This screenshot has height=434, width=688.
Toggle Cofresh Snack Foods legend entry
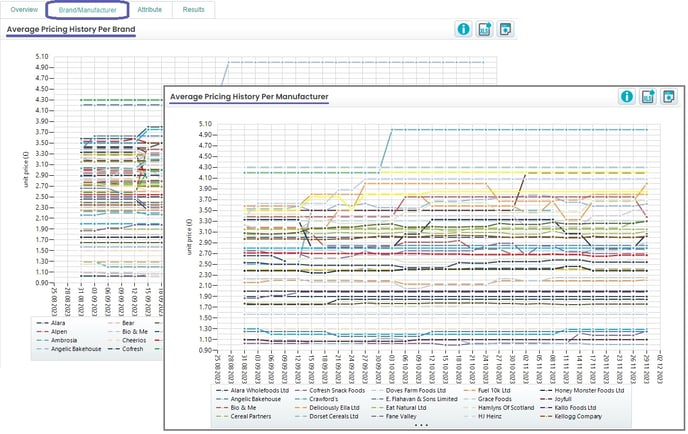pyautogui.click(x=330, y=390)
